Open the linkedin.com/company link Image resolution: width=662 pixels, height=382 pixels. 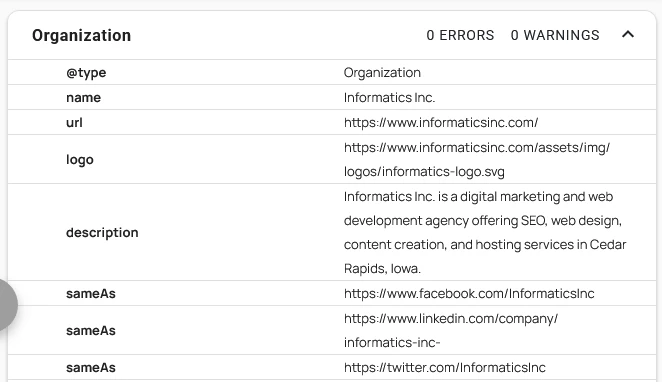[451, 331]
